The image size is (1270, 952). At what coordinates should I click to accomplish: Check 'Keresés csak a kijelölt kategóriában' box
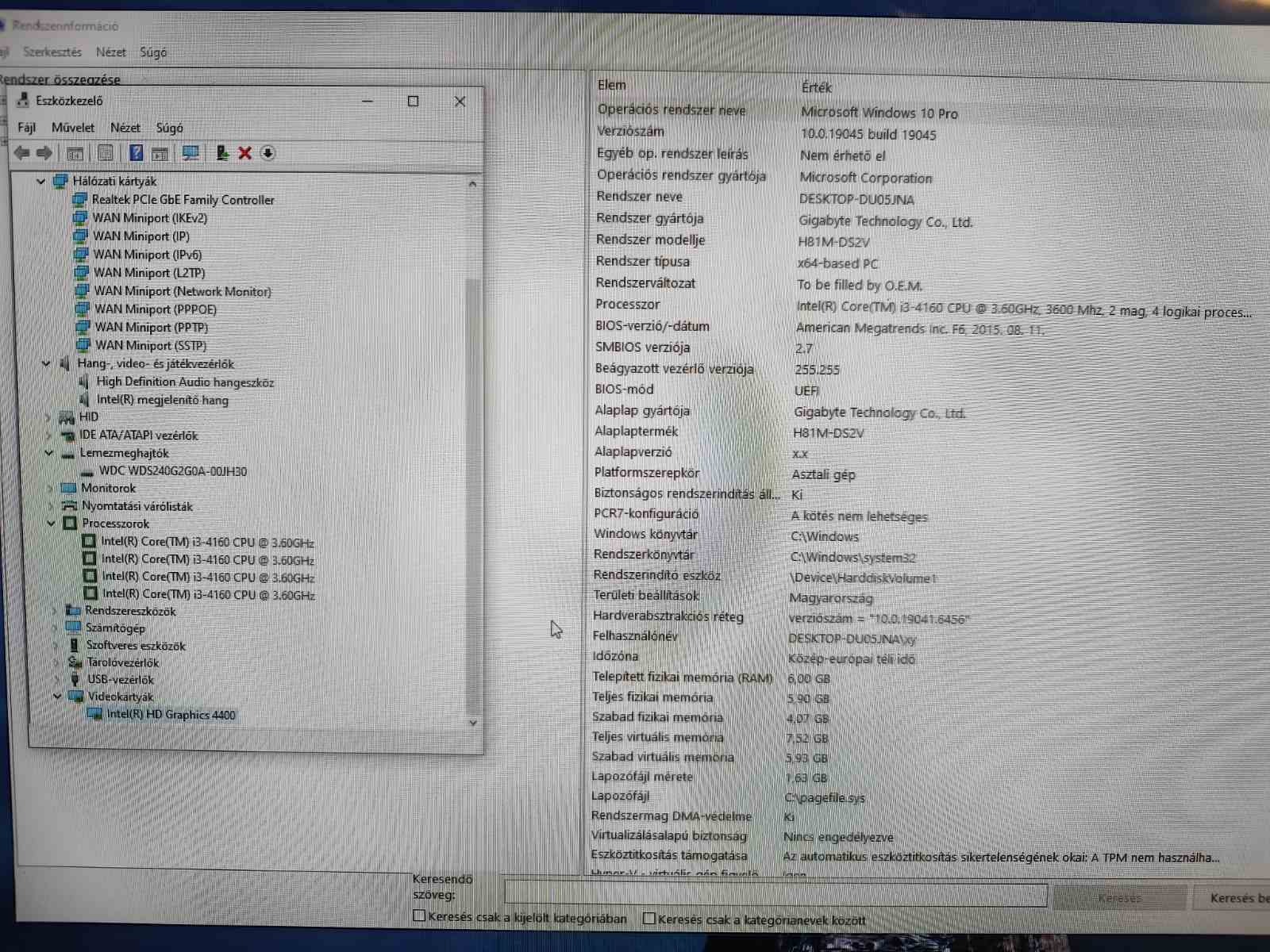(x=420, y=916)
